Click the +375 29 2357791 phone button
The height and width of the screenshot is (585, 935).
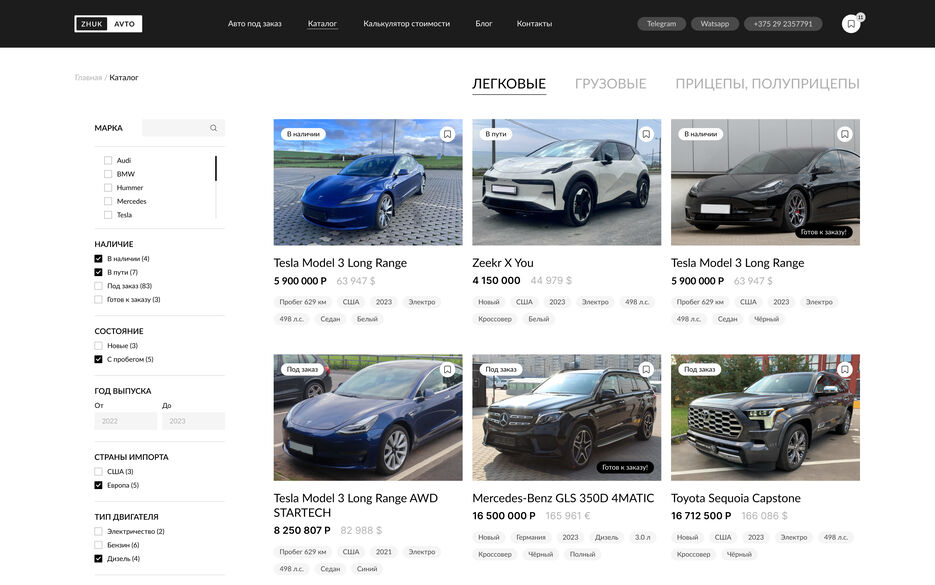(783, 24)
